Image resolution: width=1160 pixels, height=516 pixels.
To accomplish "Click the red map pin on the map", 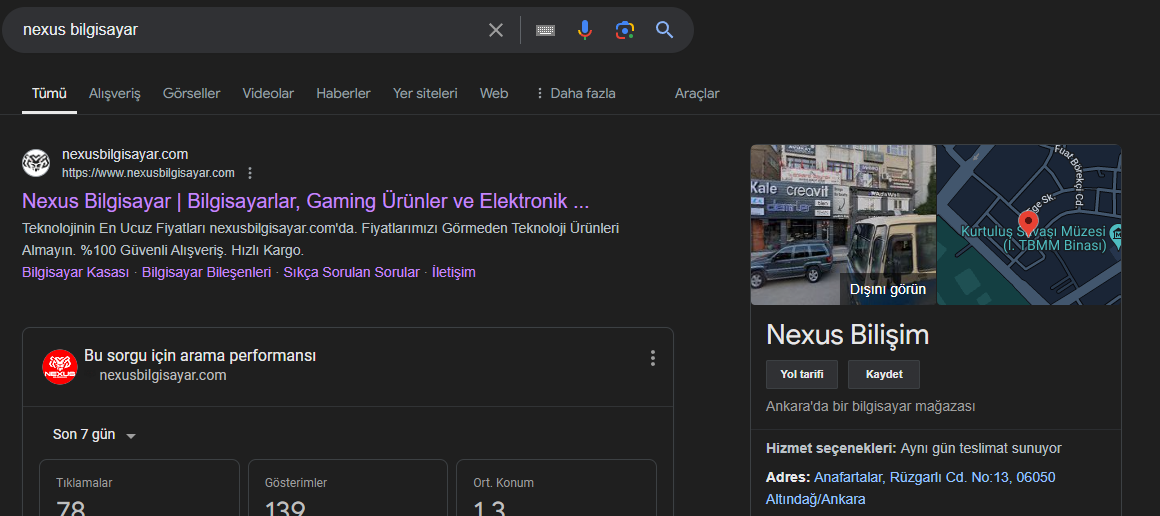I will point(1027,222).
